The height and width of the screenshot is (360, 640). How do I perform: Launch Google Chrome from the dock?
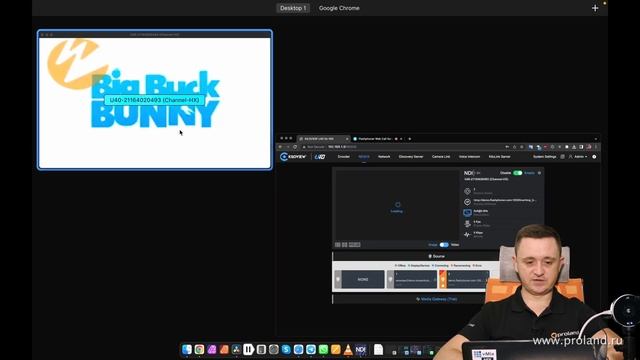click(x=199, y=349)
